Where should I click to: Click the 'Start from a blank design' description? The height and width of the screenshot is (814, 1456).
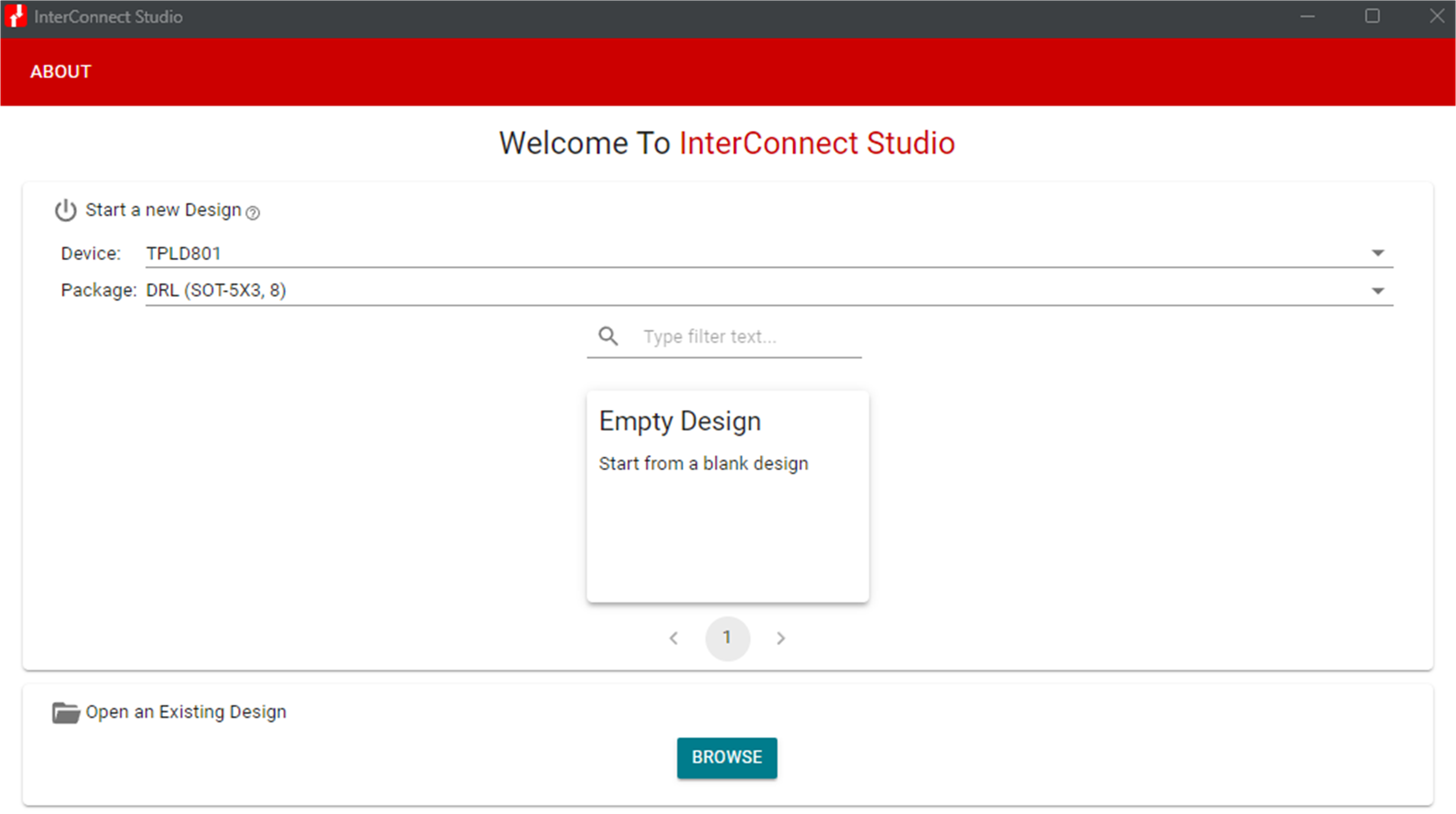[704, 463]
